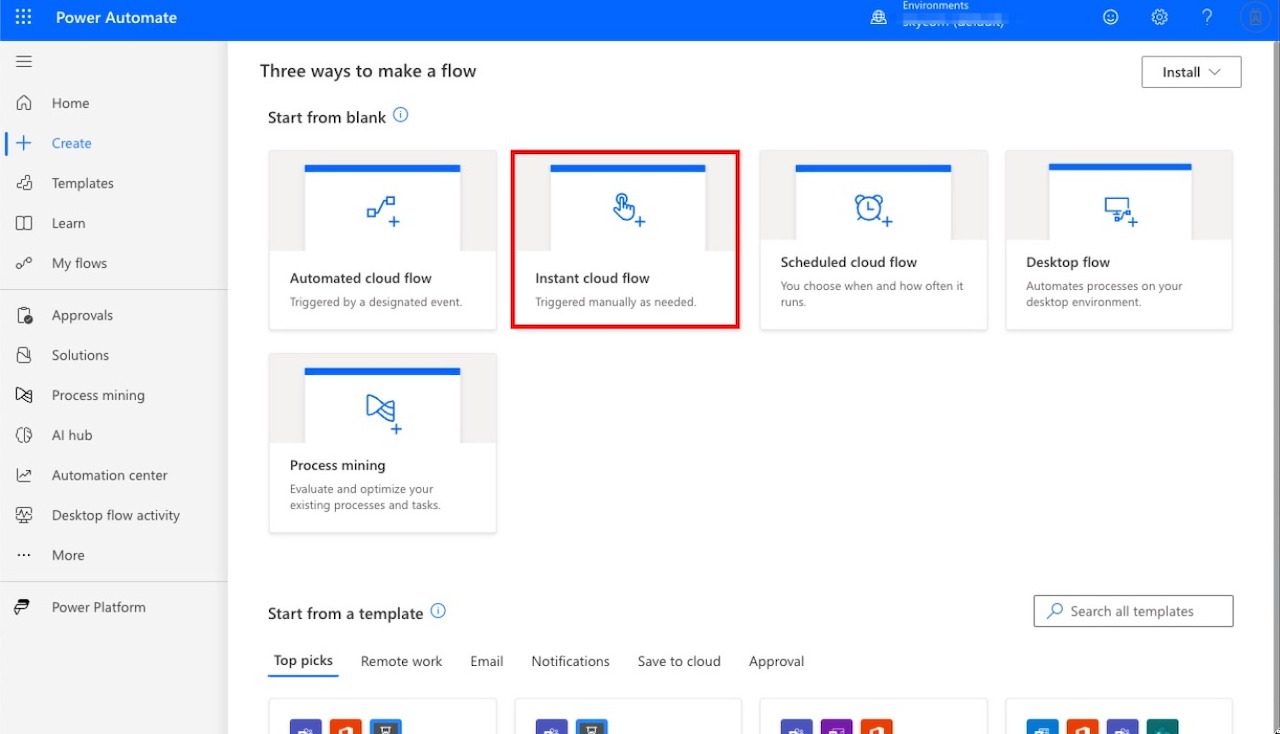
Task: Expand the More item in the sidebar
Action: pyautogui.click(x=67, y=555)
